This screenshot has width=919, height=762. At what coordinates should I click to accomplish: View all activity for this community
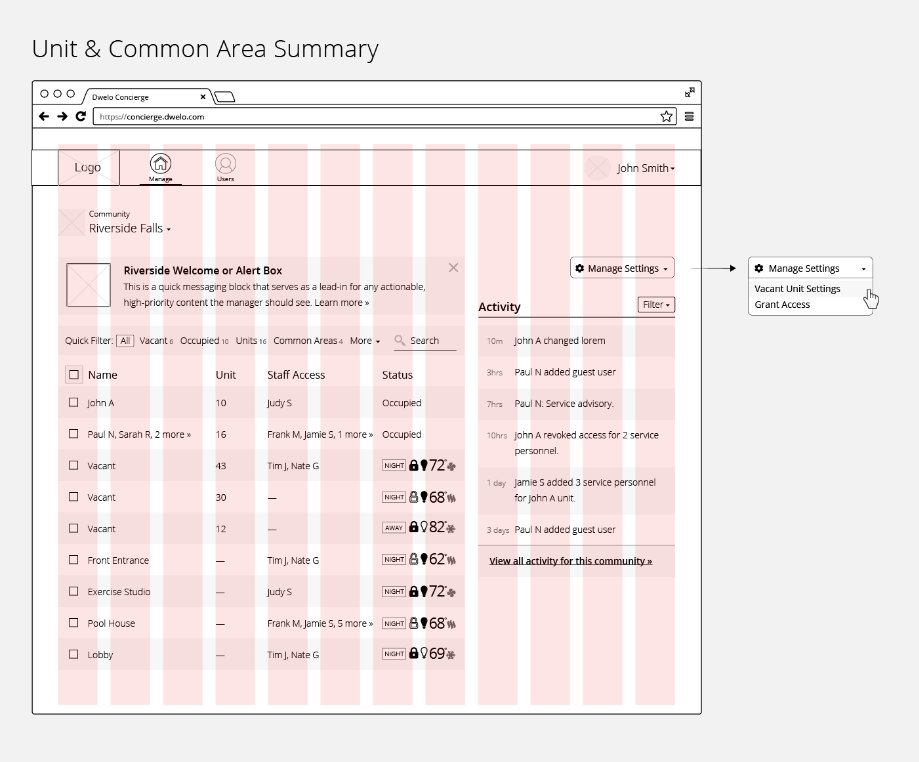(x=570, y=561)
